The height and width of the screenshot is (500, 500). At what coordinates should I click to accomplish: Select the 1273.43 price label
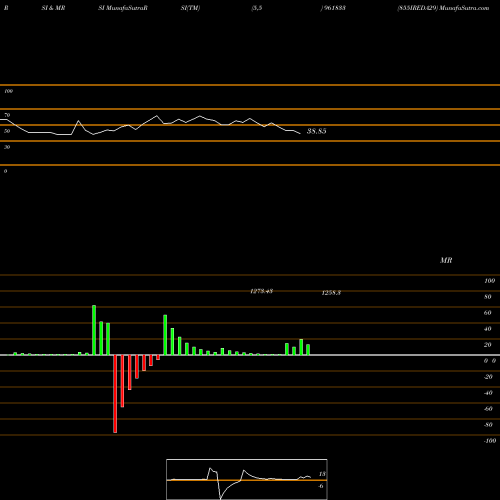pos(262,291)
